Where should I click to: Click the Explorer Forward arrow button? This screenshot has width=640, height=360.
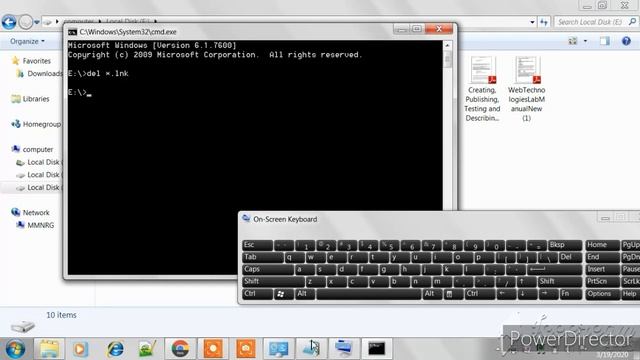(x=26, y=22)
